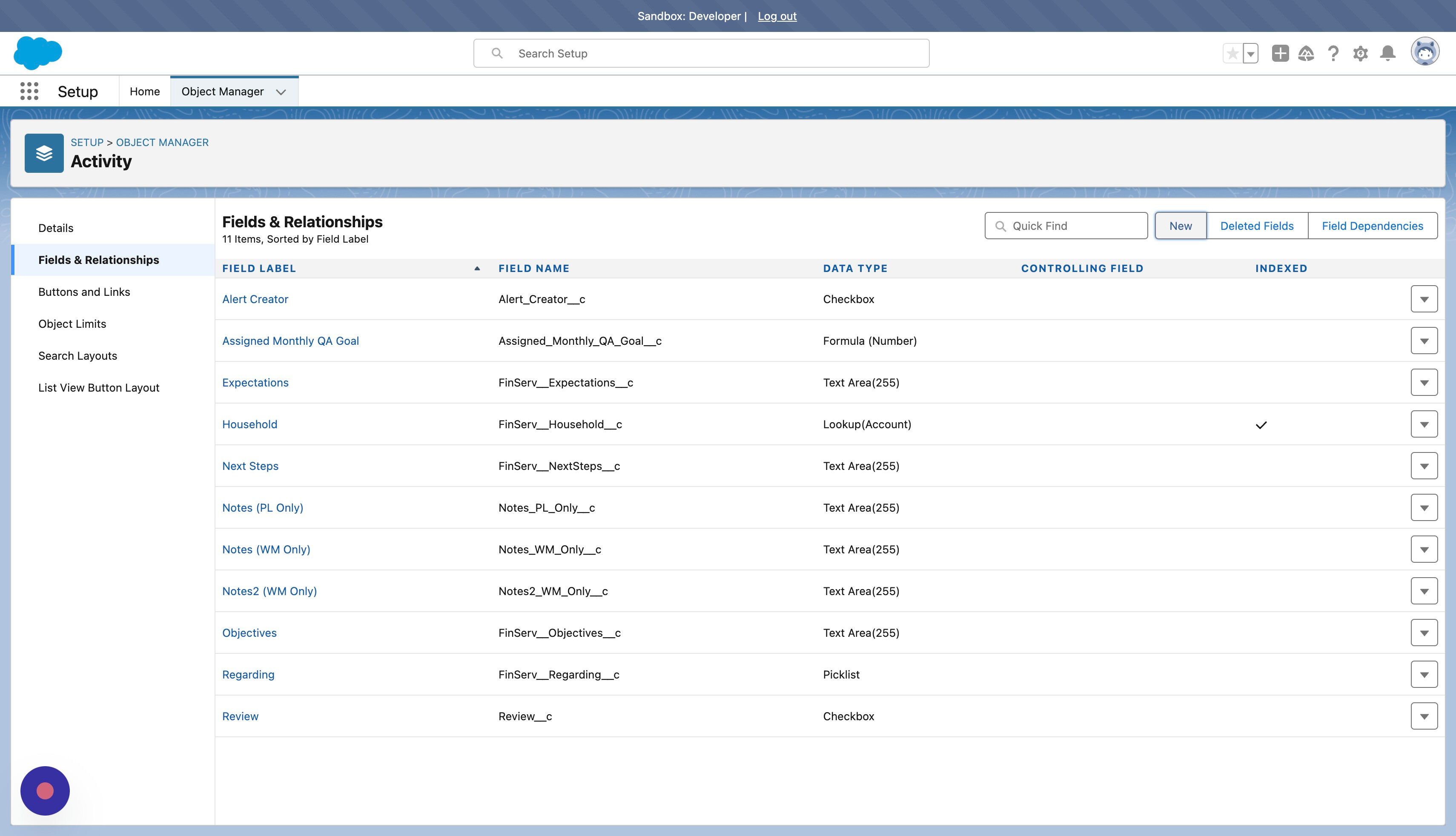1456x836 pixels.
Task: Open the Assigned Monthly QA Goal field link
Action: click(290, 341)
